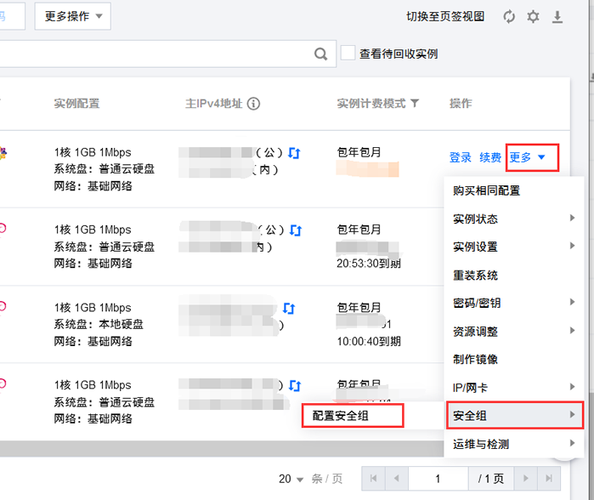Click the download list icon

click(x=557, y=17)
